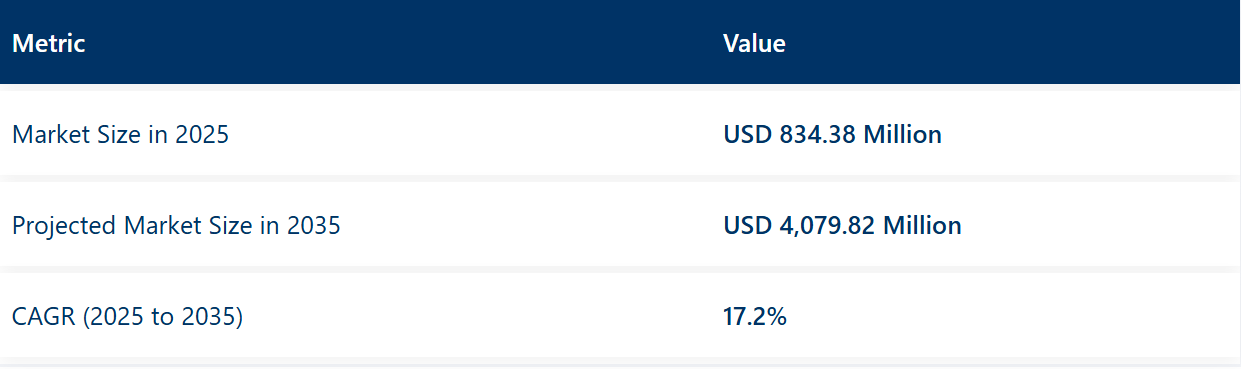This screenshot has height=369, width=1241.
Task: Select the CAGR (2025 to 2035) label
Action: (128, 317)
